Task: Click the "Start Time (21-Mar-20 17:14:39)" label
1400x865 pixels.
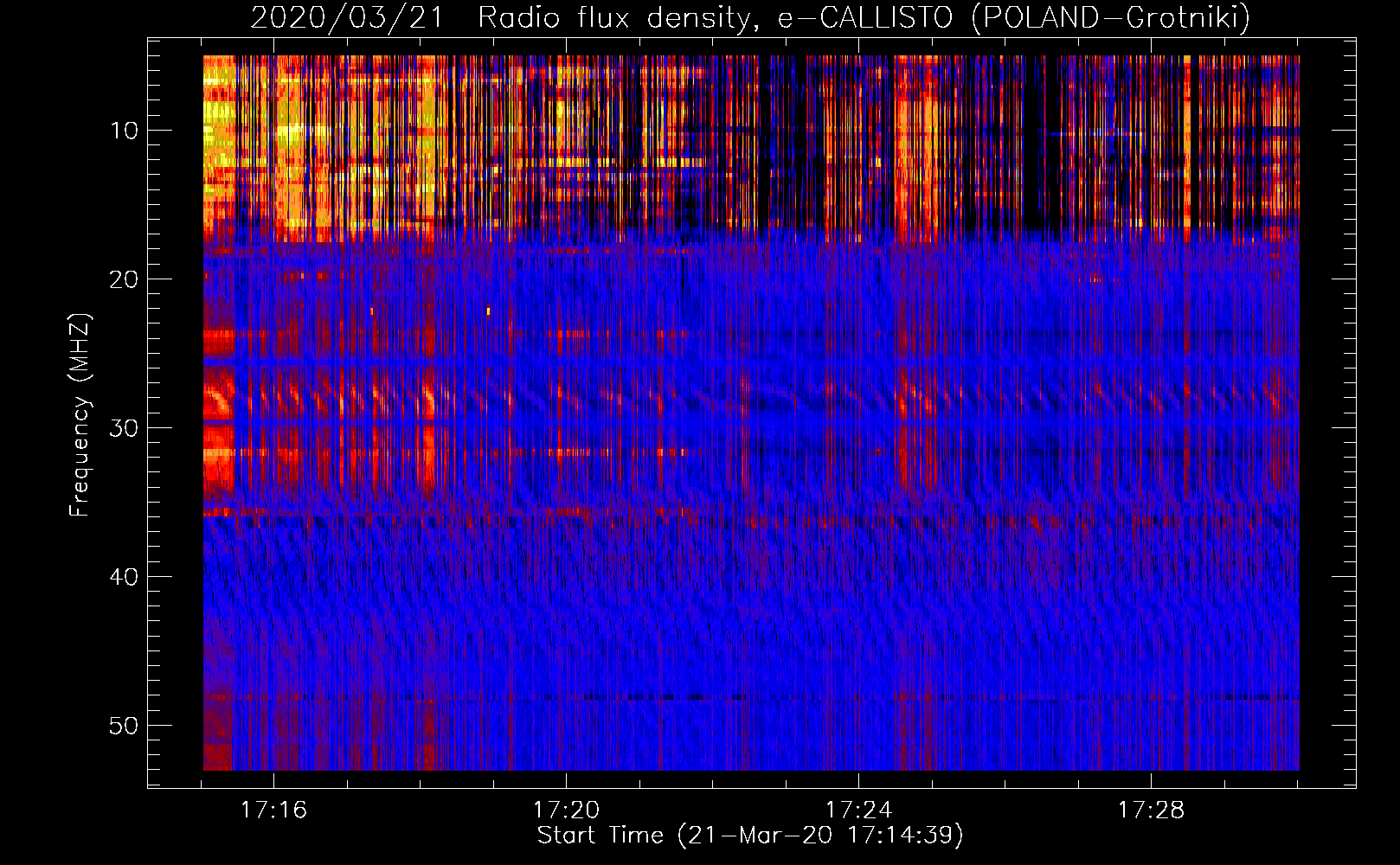Action: point(750,836)
